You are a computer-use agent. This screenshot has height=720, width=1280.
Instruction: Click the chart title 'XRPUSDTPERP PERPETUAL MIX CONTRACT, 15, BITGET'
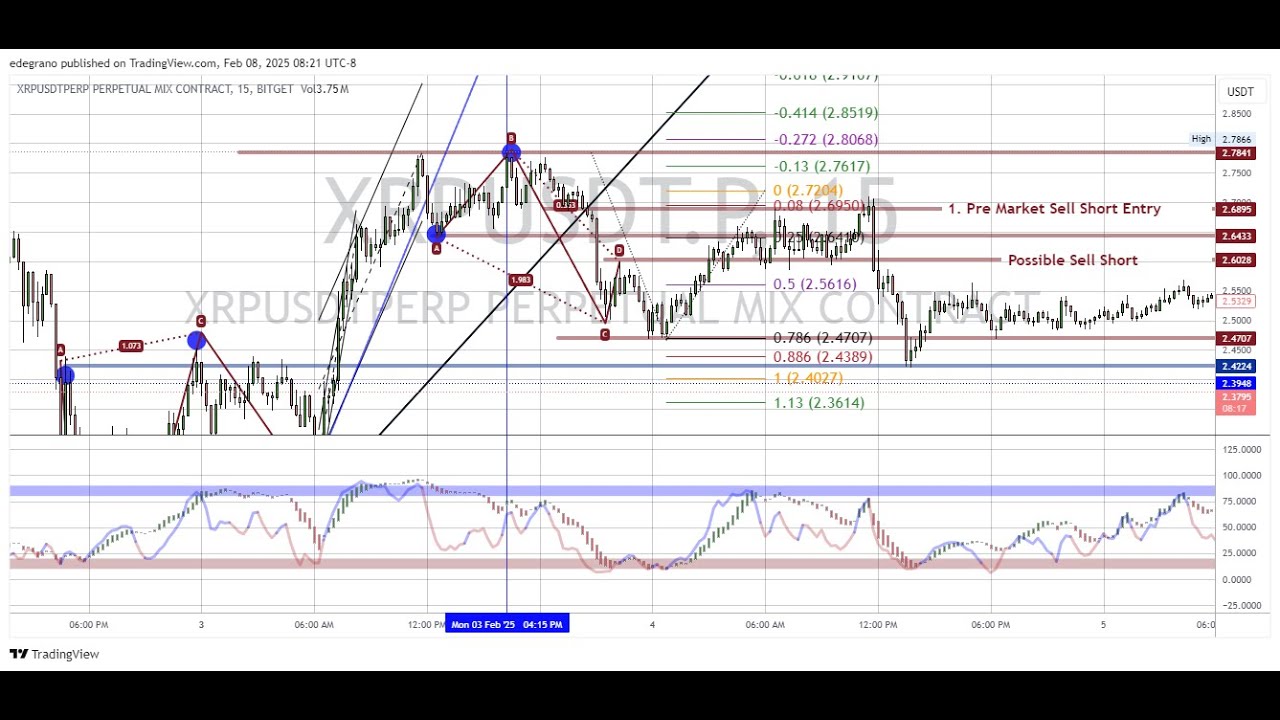click(x=155, y=89)
